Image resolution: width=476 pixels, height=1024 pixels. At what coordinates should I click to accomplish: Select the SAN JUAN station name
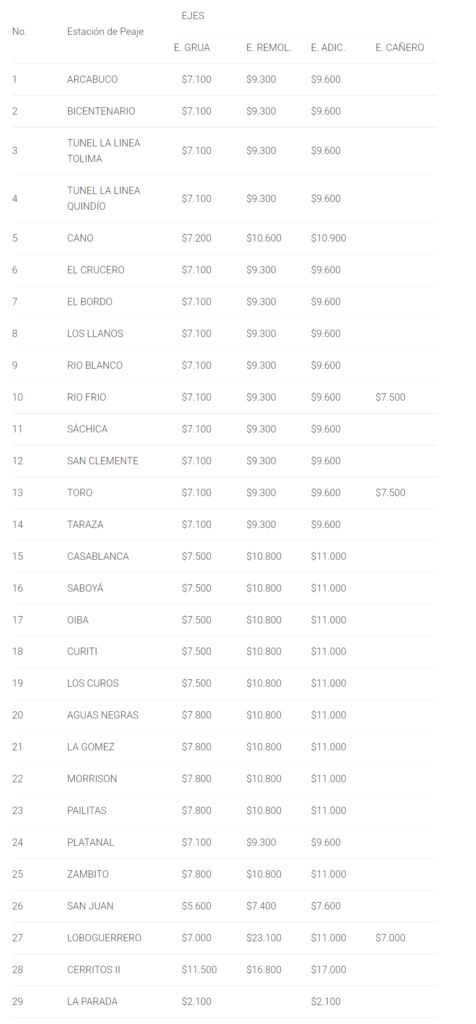pyautogui.click(x=90, y=906)
